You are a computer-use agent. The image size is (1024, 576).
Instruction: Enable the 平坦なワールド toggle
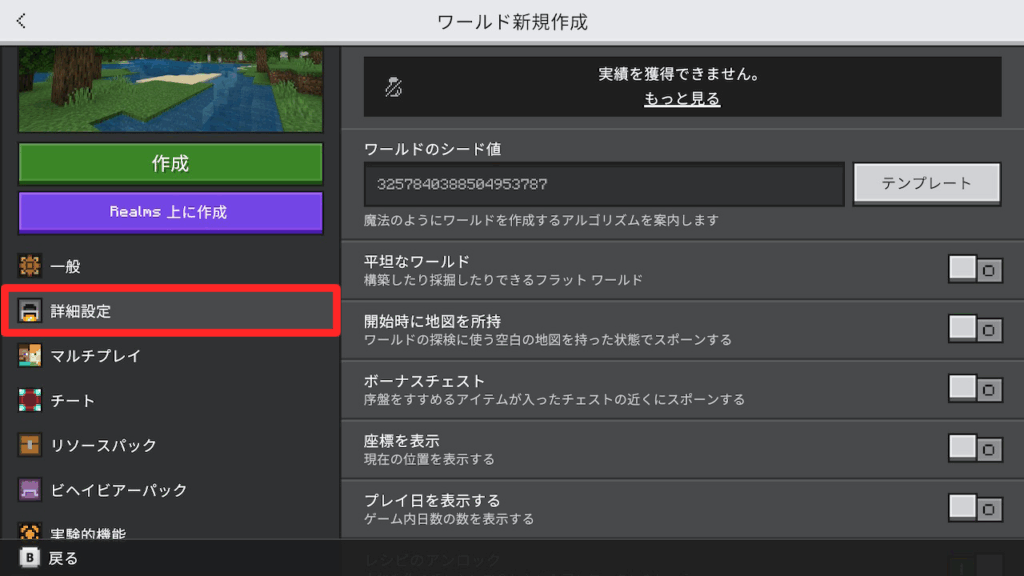pyautogui.click(x=975, y=270)
